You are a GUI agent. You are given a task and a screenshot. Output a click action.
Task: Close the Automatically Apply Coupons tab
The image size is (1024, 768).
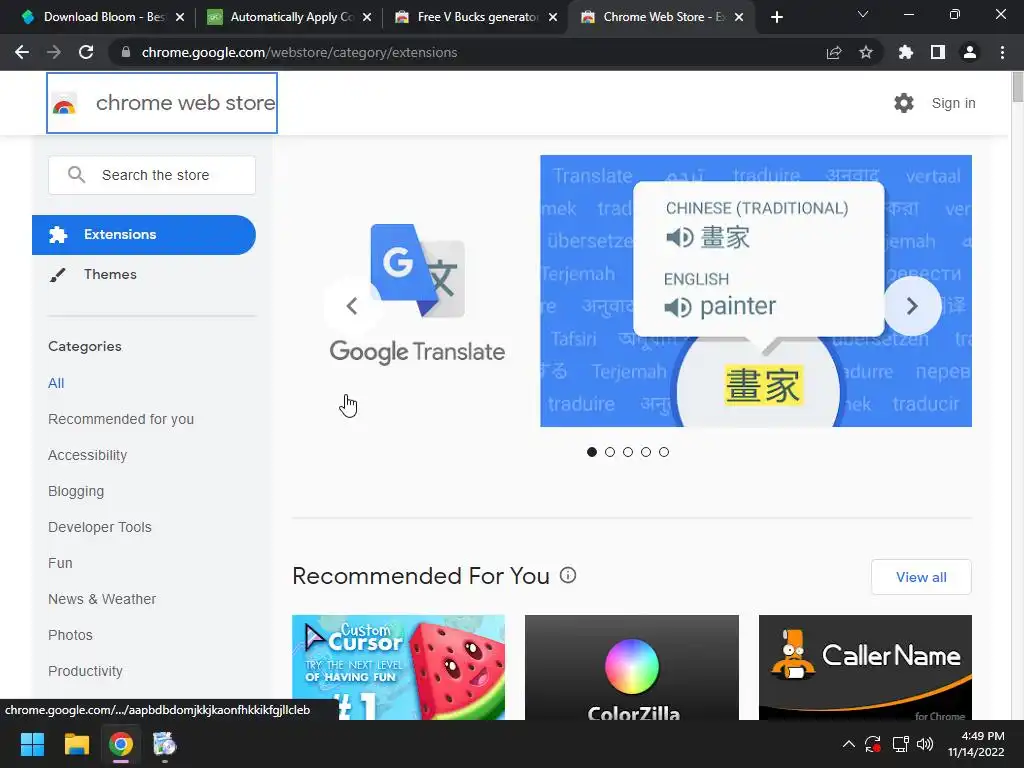click(367, 17)
